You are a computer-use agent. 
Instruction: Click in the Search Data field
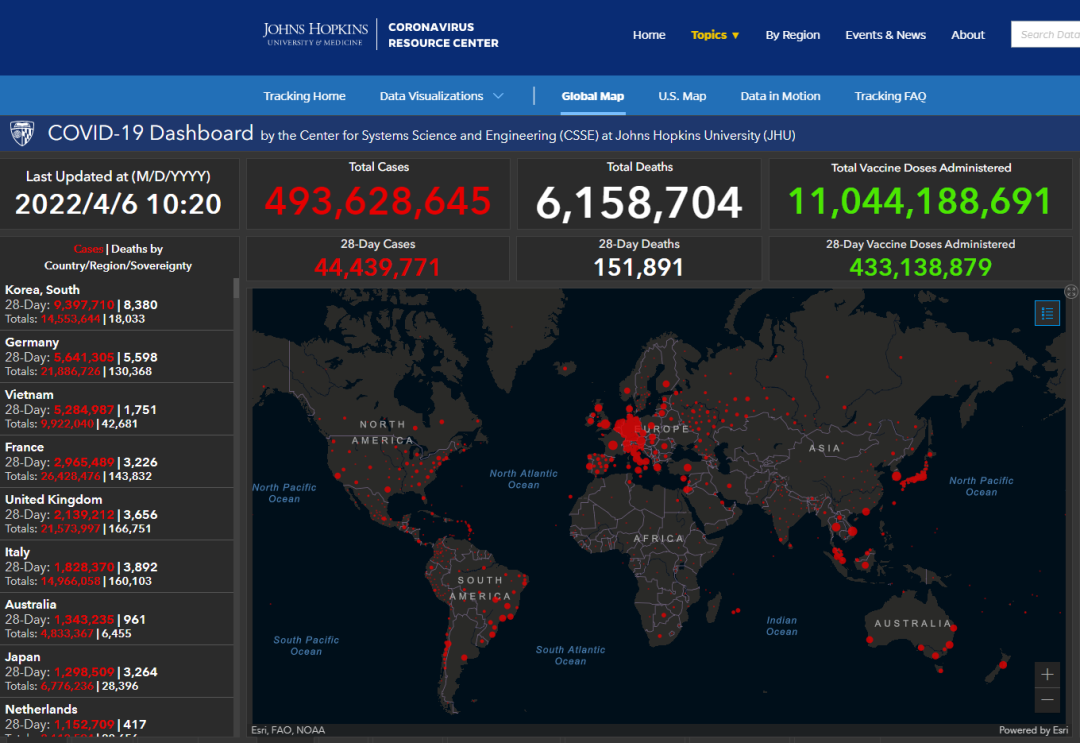[1046, 34]
